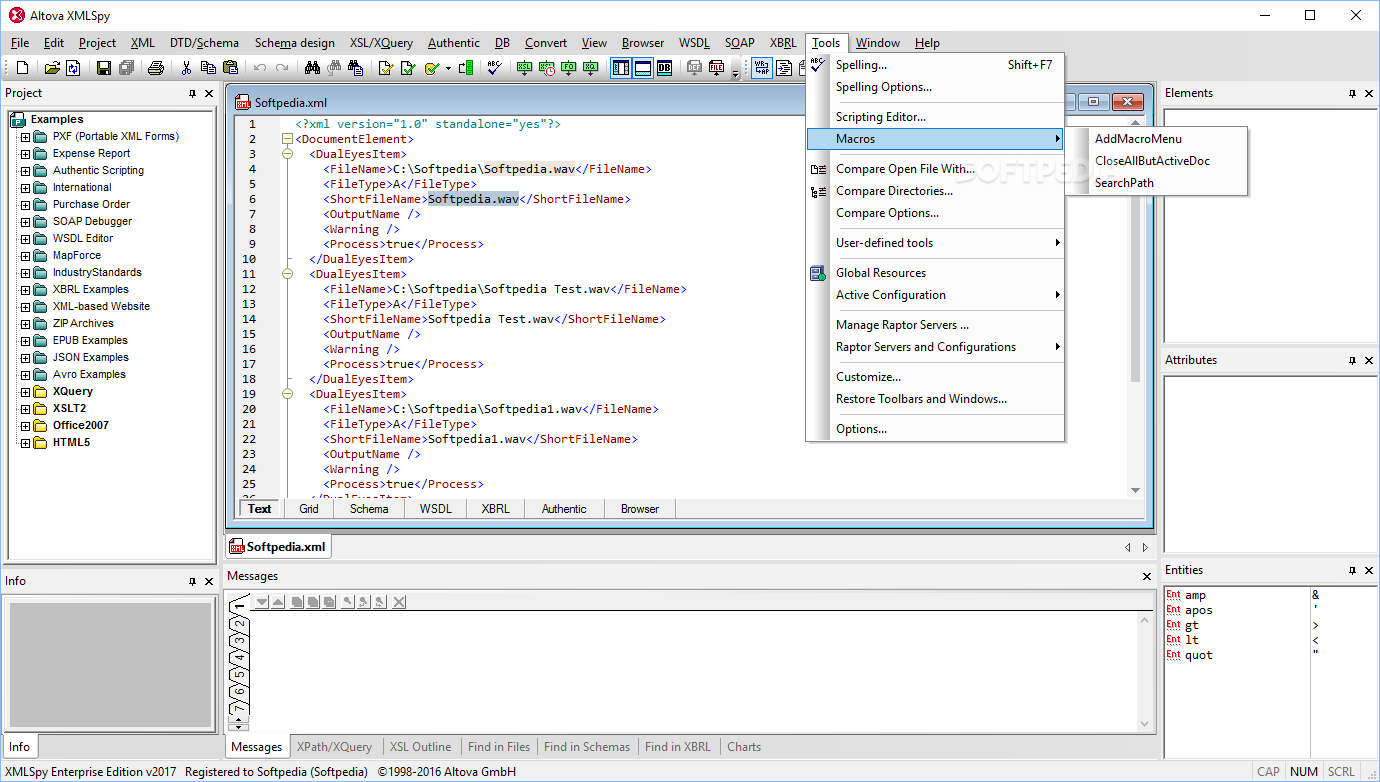Click the Print toolbar icon

(156, 68)
